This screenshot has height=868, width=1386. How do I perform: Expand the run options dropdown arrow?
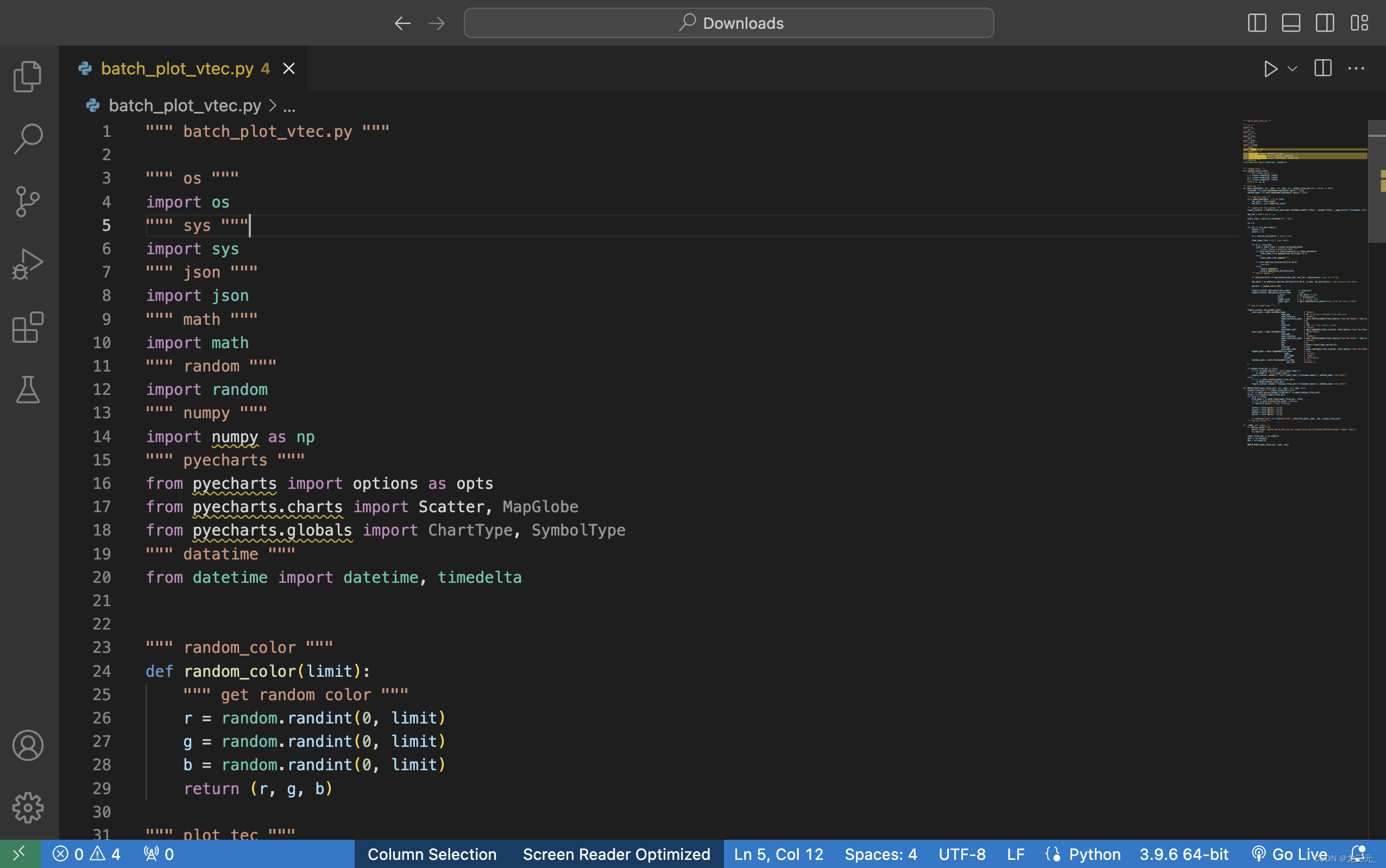click(x=1293, y=69)
